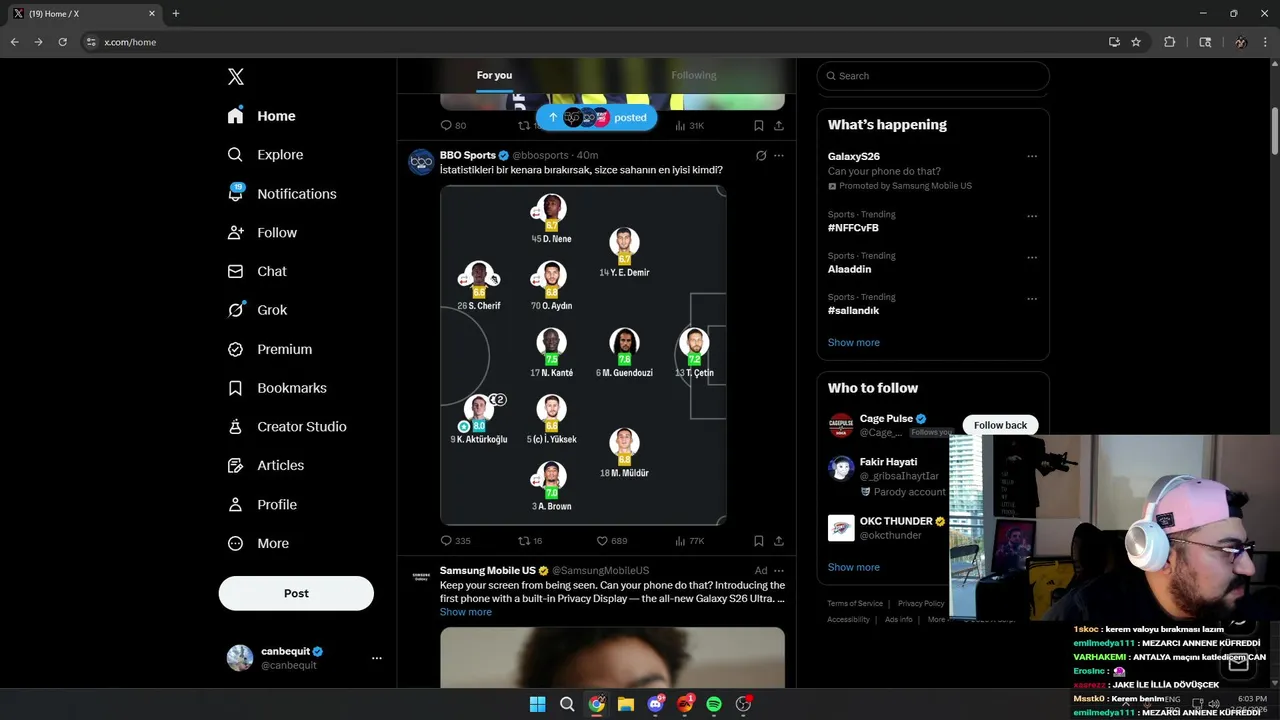Open Spotify from the taskbar
The image size is (1280, 720).
[x=714, y=704]
